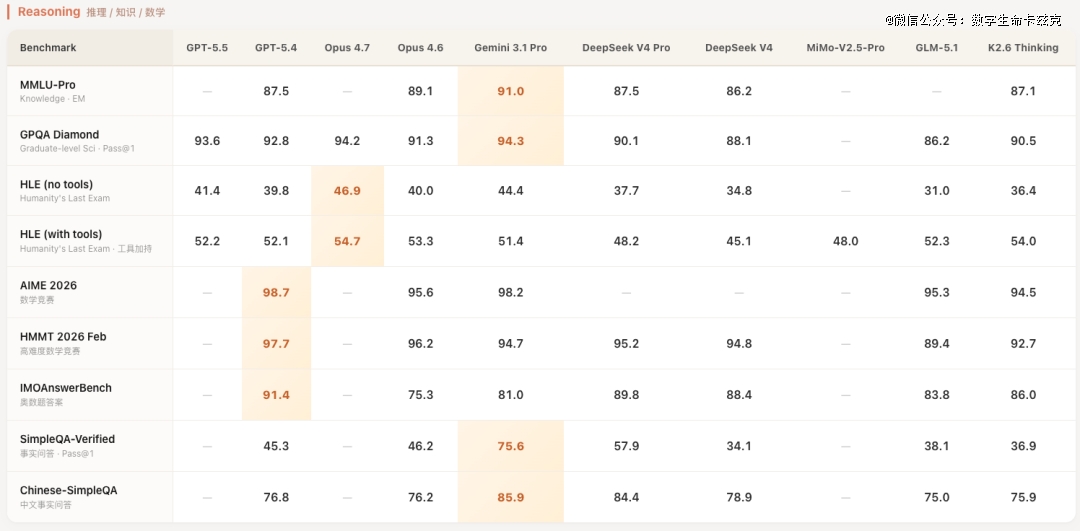Click the highlighted 91.0 MMLU-Pro score
This screenshot has height=531, width=1080.
click(510, 91)
